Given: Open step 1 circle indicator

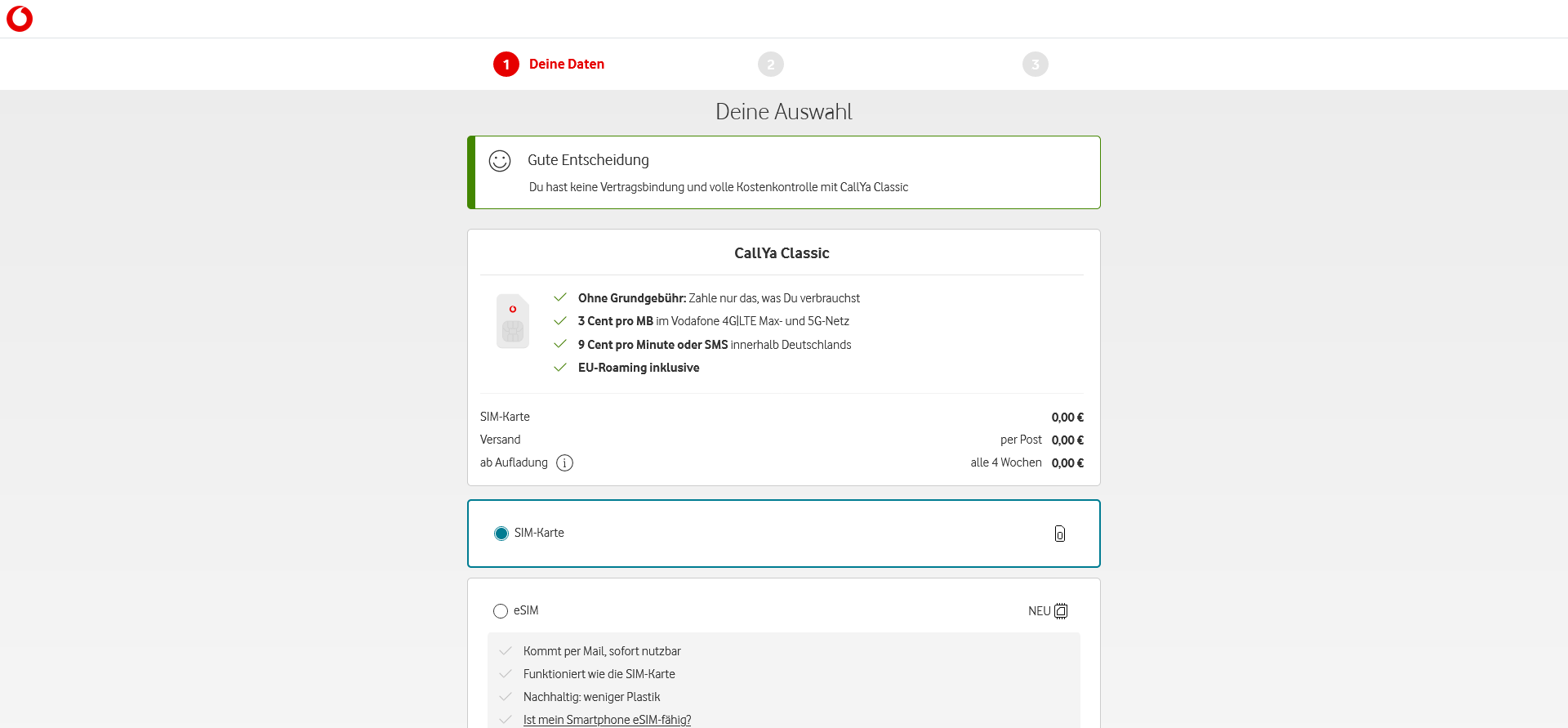Looking at the screenshot, I should point(506,64).
